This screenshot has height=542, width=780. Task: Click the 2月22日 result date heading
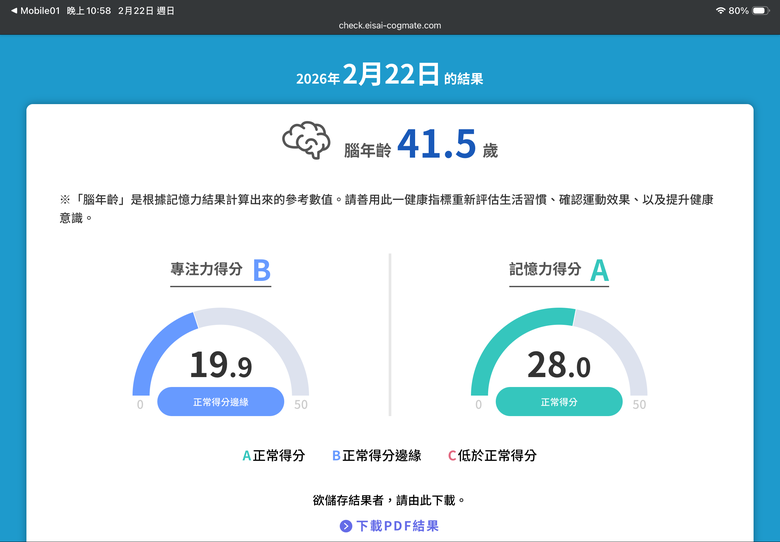[391, 75]
